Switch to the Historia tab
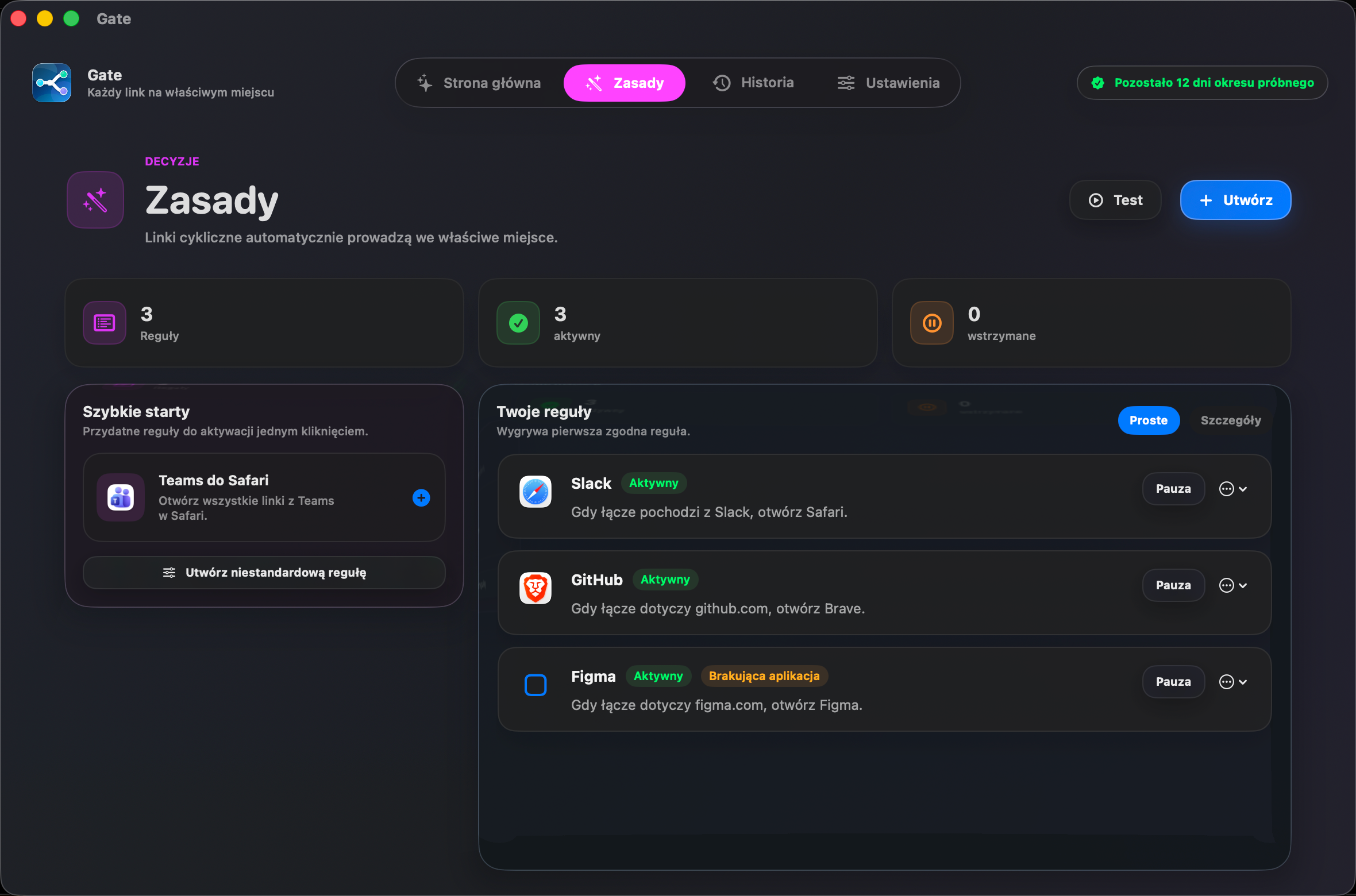Screen dimensions: 1356x896 coord(753,83)
